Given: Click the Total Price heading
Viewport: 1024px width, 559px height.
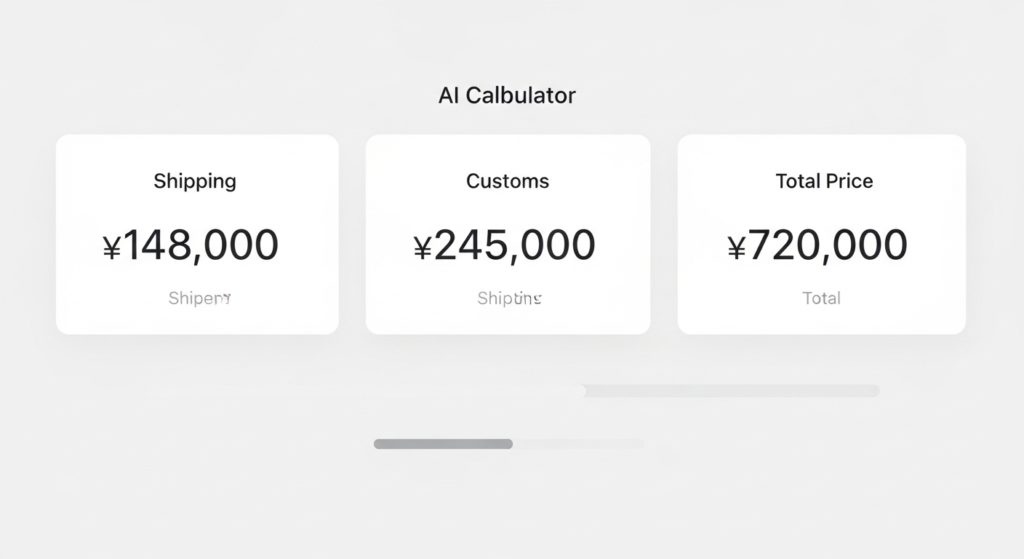Looking at the screenshot, I should [x=824, y=181].
